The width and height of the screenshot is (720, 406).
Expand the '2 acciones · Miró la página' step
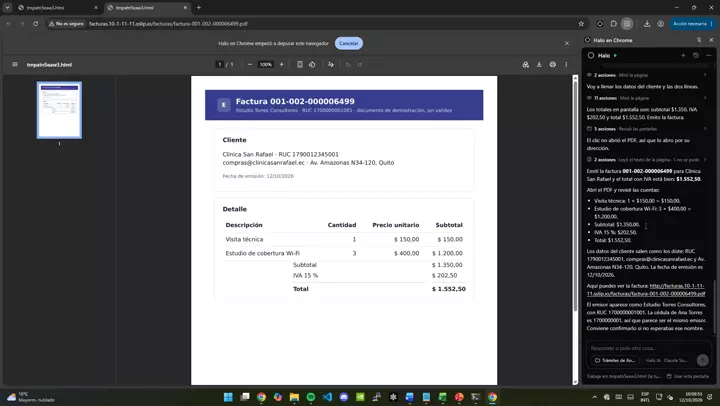[647, 75]
